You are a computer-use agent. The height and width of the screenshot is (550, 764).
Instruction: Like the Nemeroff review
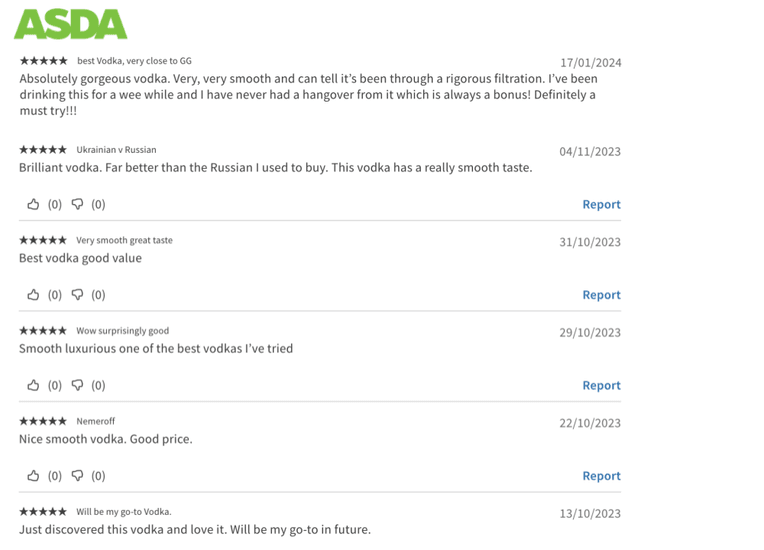tap(33, 475)
